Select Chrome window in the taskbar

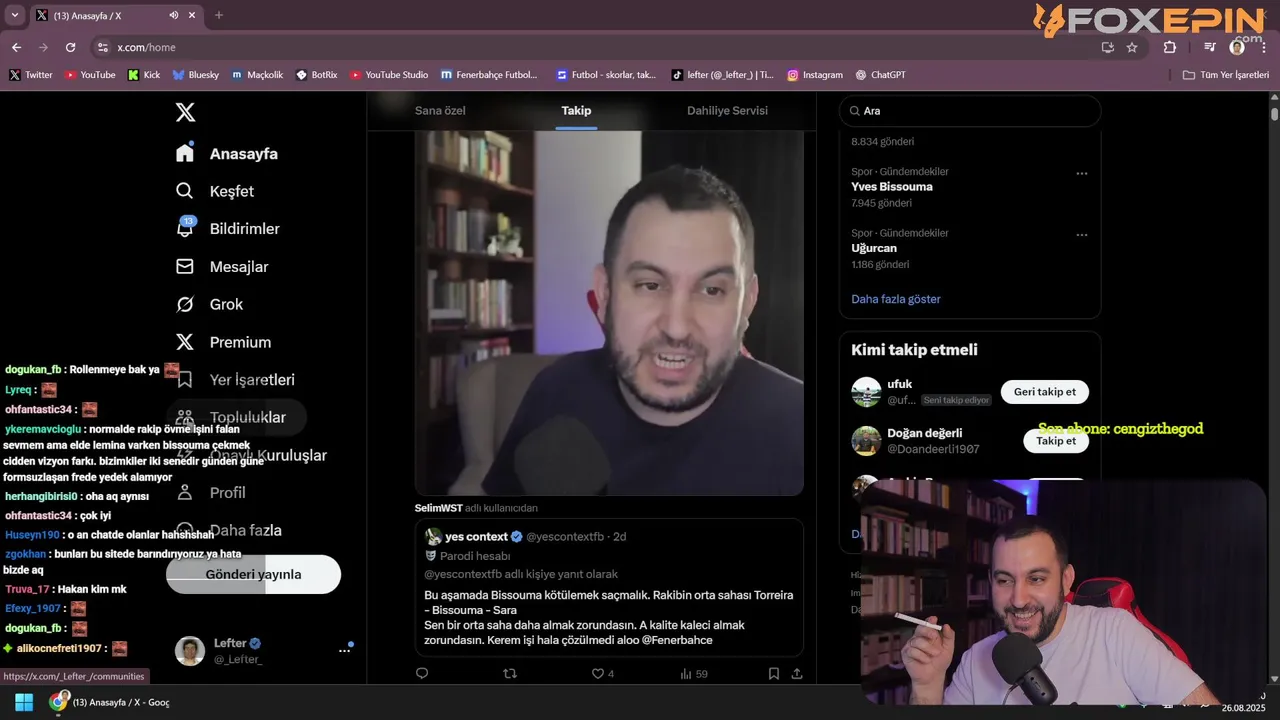click(110, 702)
